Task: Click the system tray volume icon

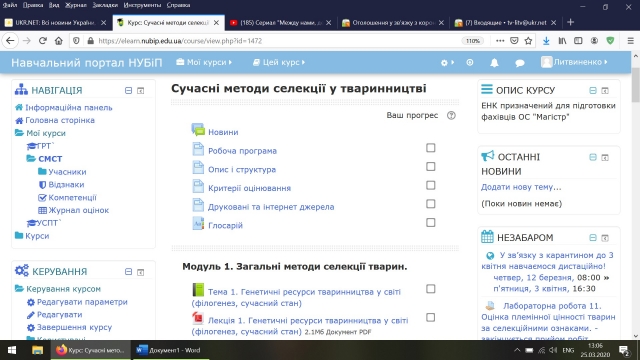Action: coord(553,350)
